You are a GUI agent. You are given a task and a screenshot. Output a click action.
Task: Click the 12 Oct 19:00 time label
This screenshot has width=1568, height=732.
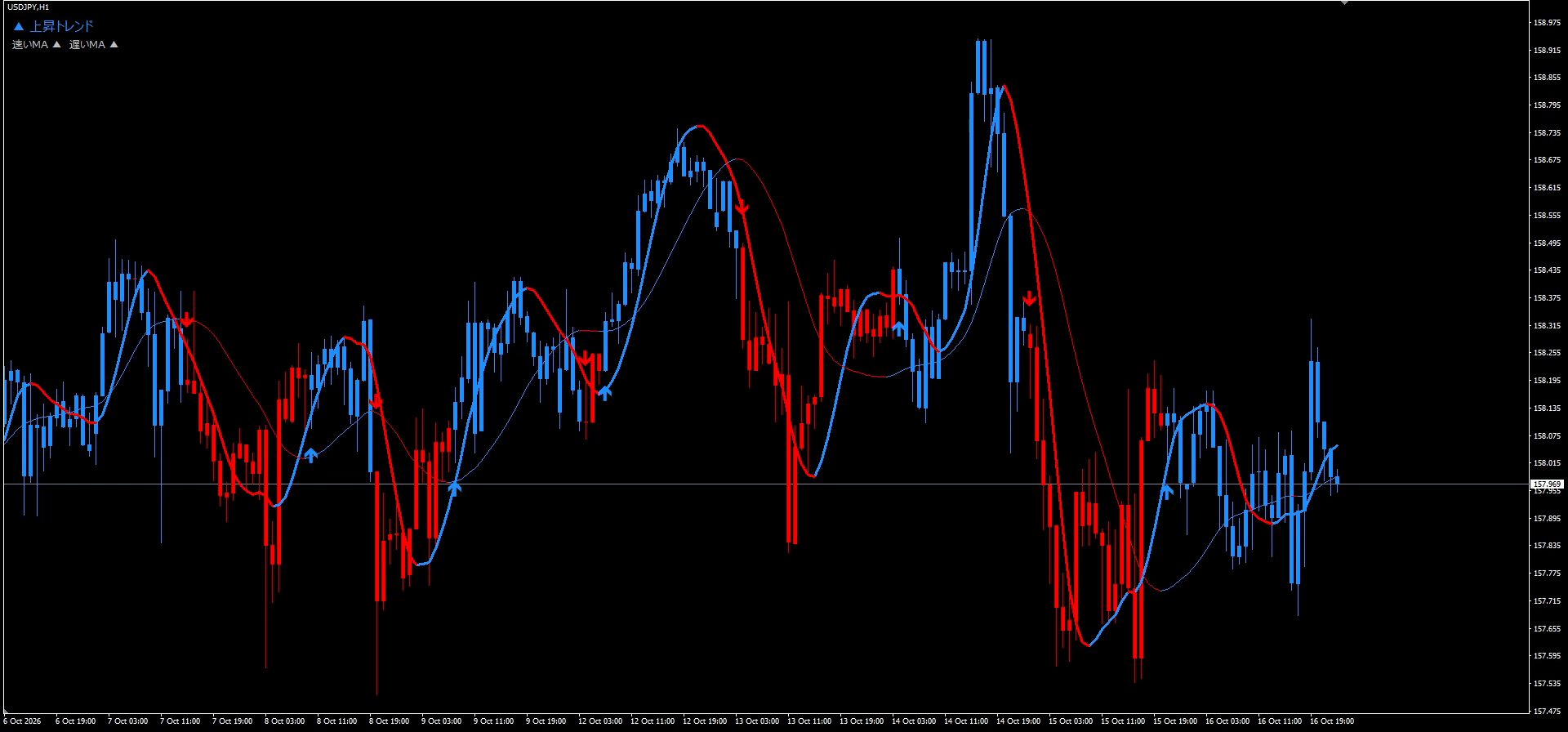[704, 721]
